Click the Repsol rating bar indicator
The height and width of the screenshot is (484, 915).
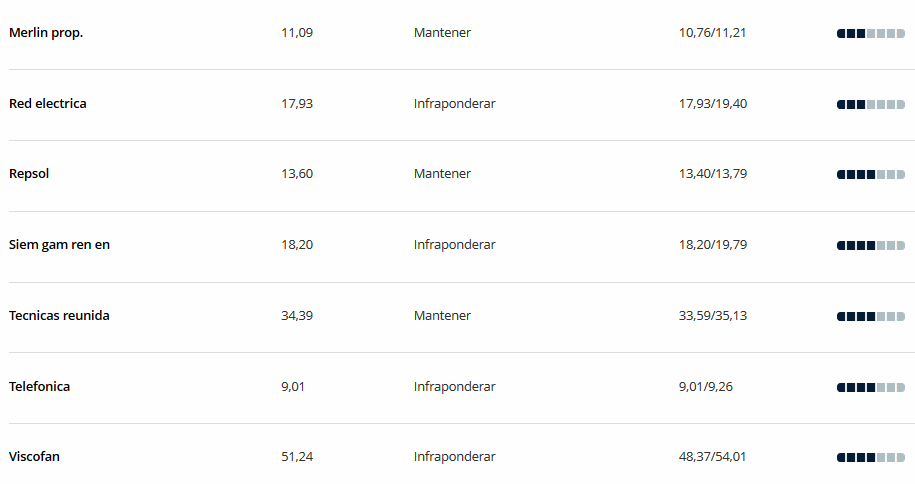[870, 174]
